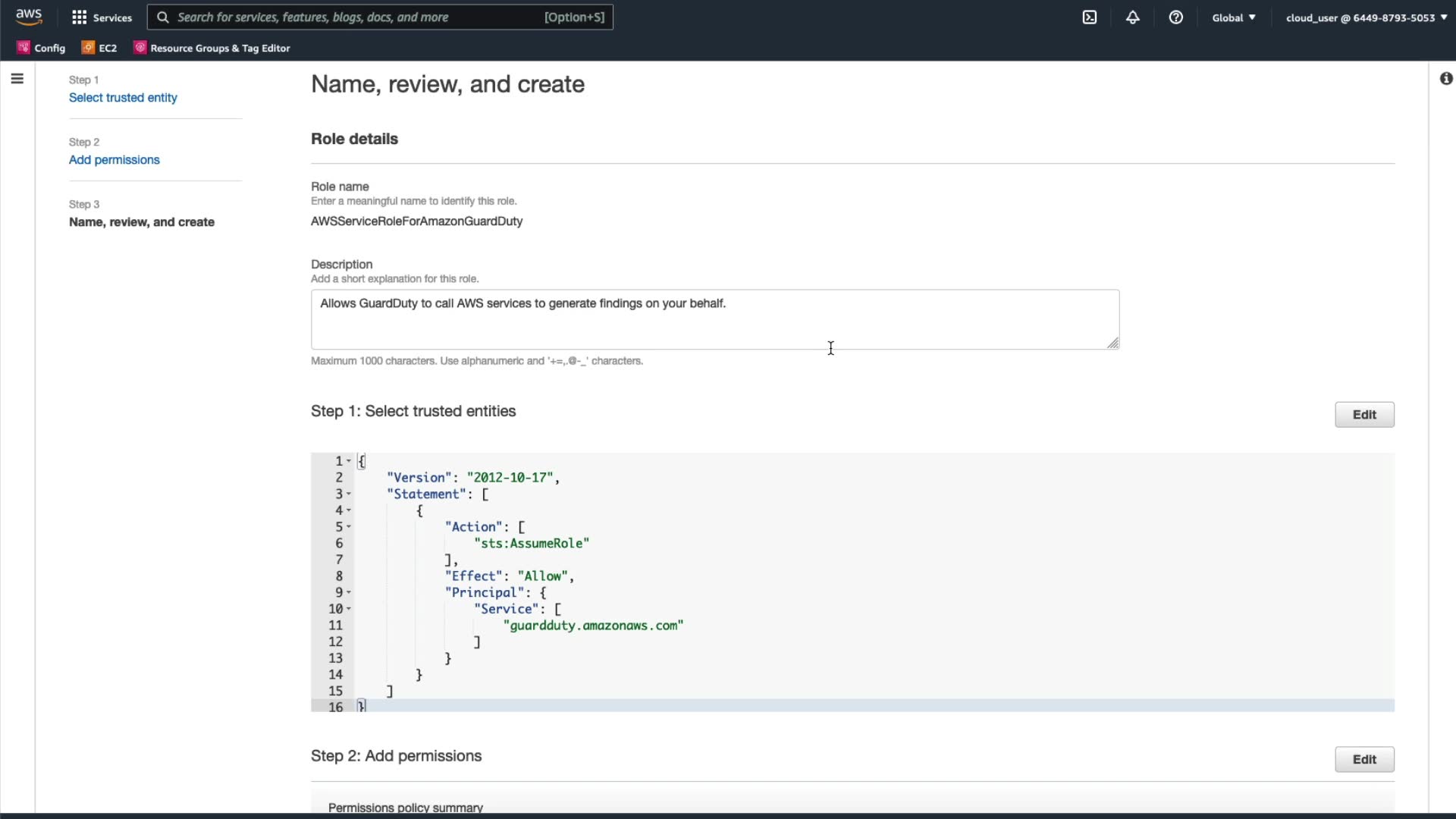Image resolution: width=1456 pixels, height=819 pixels.
Task: Collapse the Action array fold arrow
Action: coord(349,527)
